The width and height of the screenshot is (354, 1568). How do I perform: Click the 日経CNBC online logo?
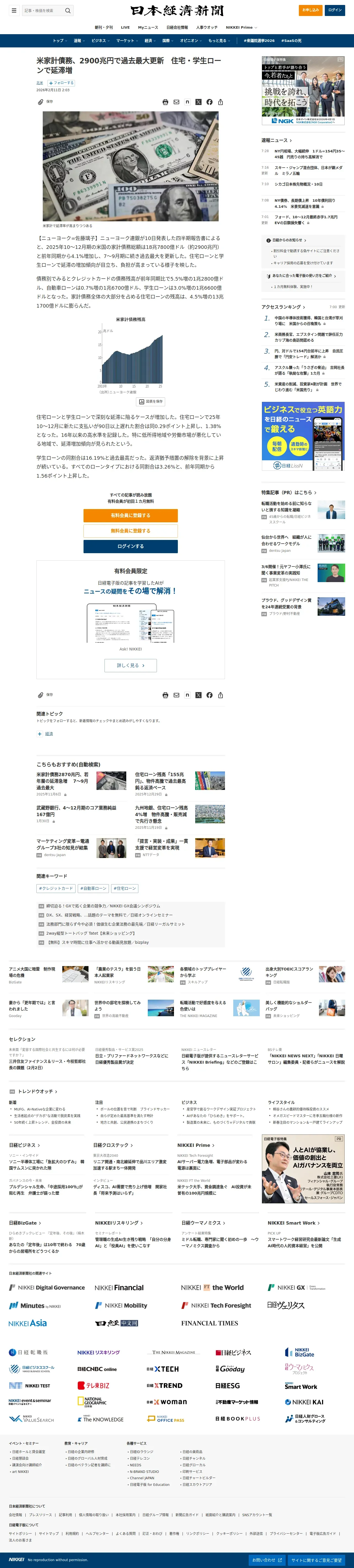pos(97,1369)
